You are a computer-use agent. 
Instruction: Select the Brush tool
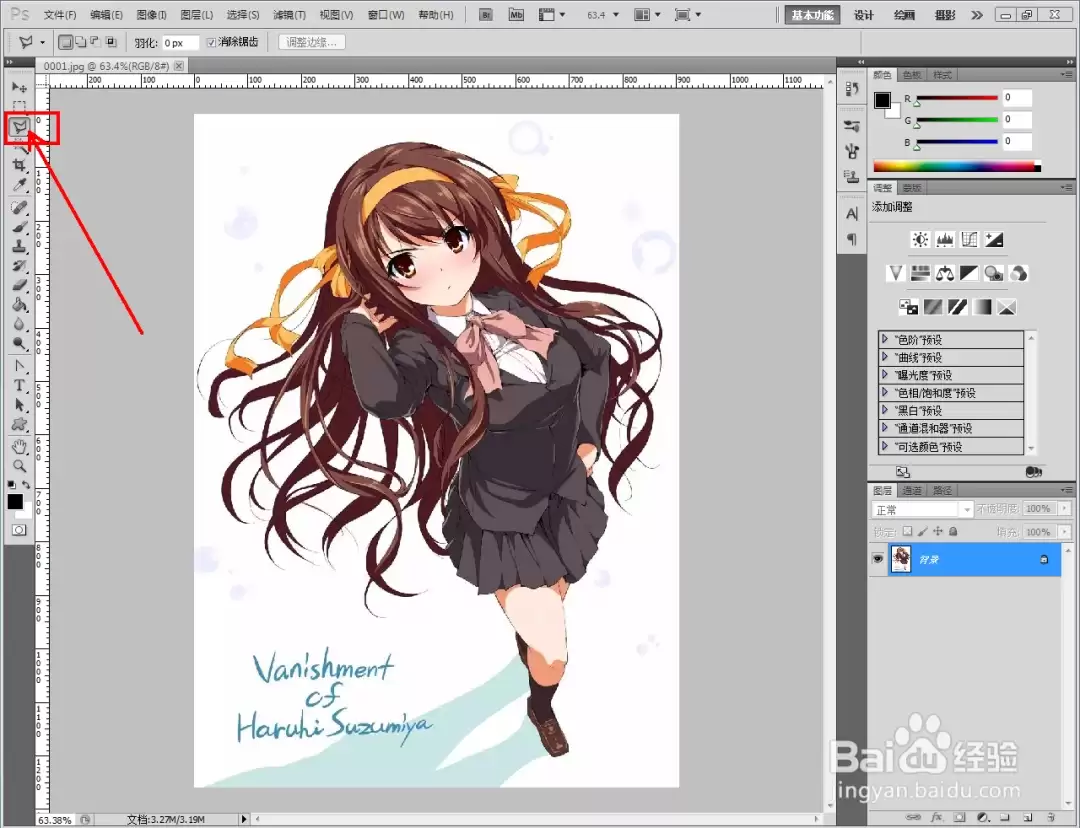tap(19, 227)
